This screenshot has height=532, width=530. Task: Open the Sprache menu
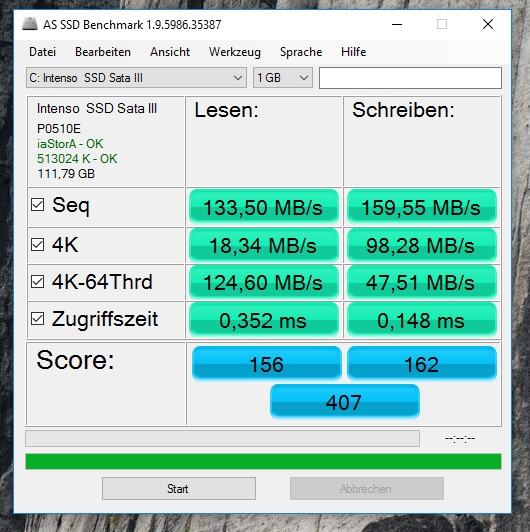(301, 52)
